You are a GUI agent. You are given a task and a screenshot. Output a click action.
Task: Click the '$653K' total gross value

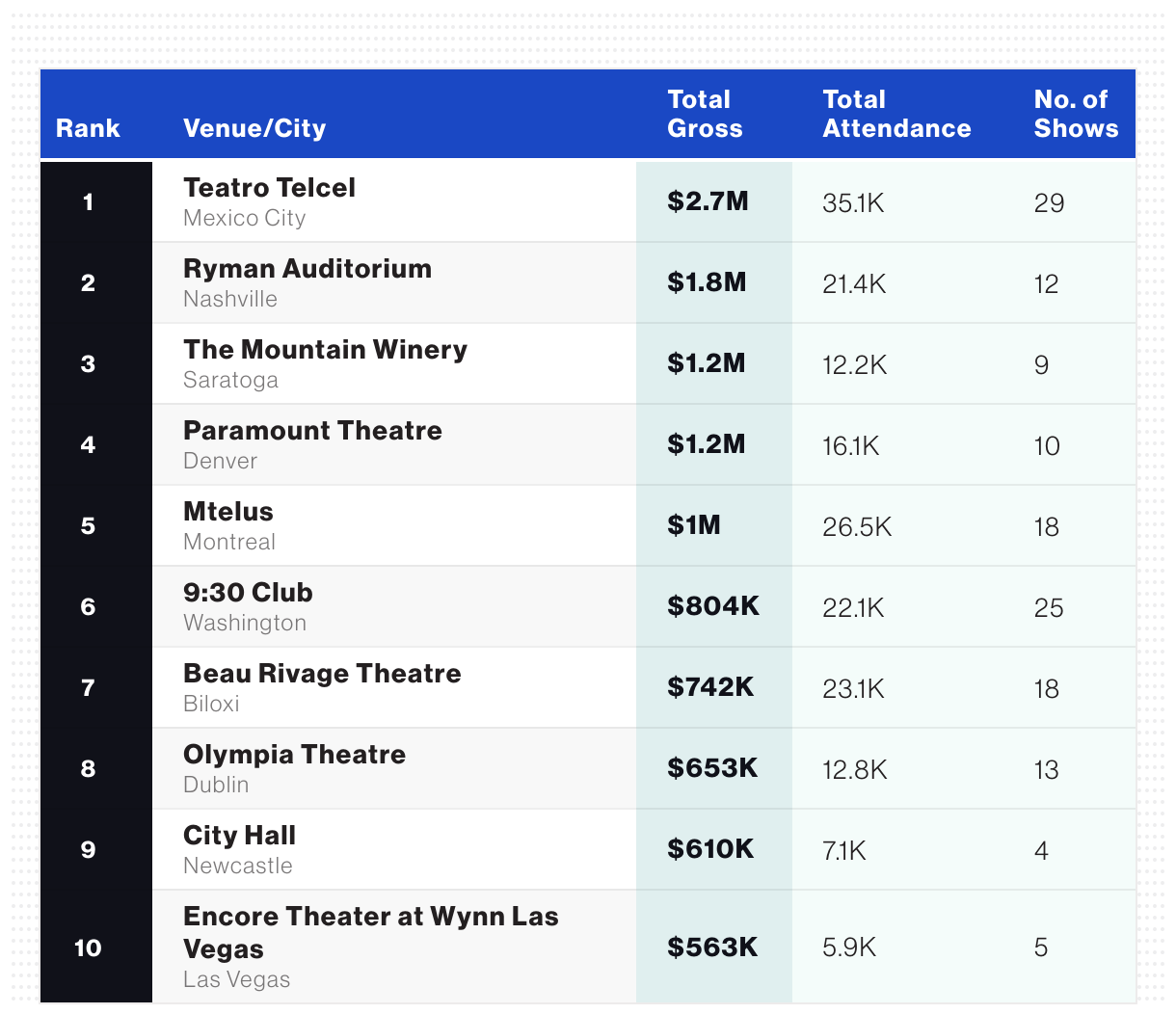tap(712, 768)
